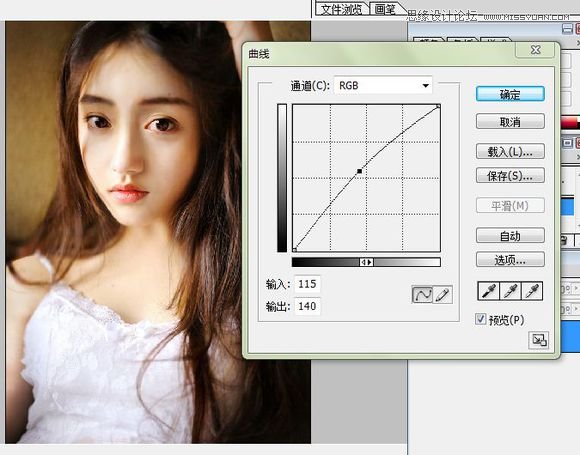
Task: Close the 曲线 curves dialog
Action: pyautogui.click(x=535, y=50)
